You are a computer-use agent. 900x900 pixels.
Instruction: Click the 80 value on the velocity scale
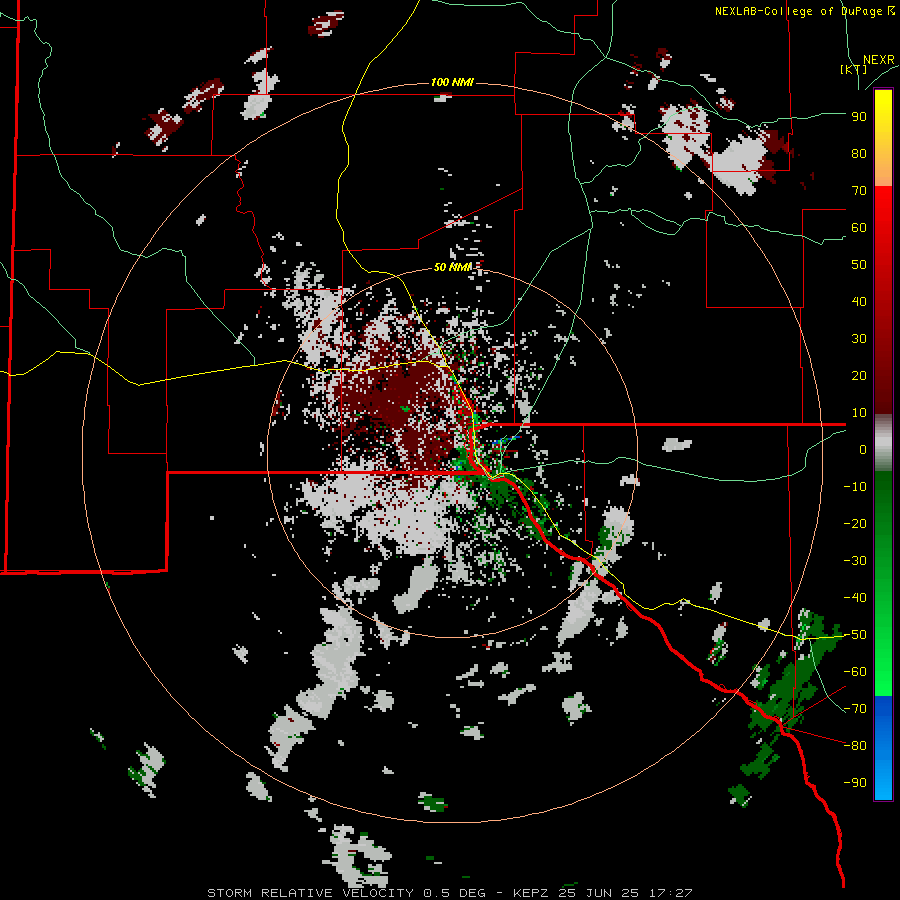pyautogui.click(x=859, y=153)
